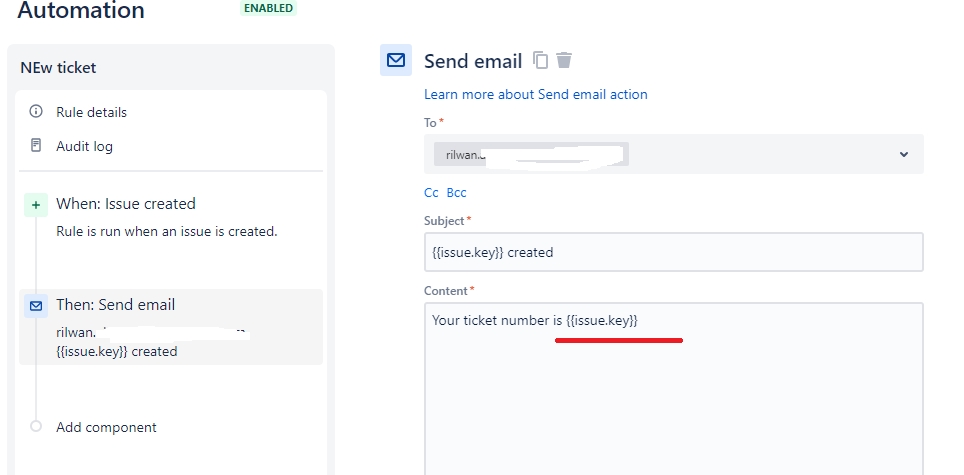Click '{{issue.key}} created' summary in left panel

tap(117, 351)
